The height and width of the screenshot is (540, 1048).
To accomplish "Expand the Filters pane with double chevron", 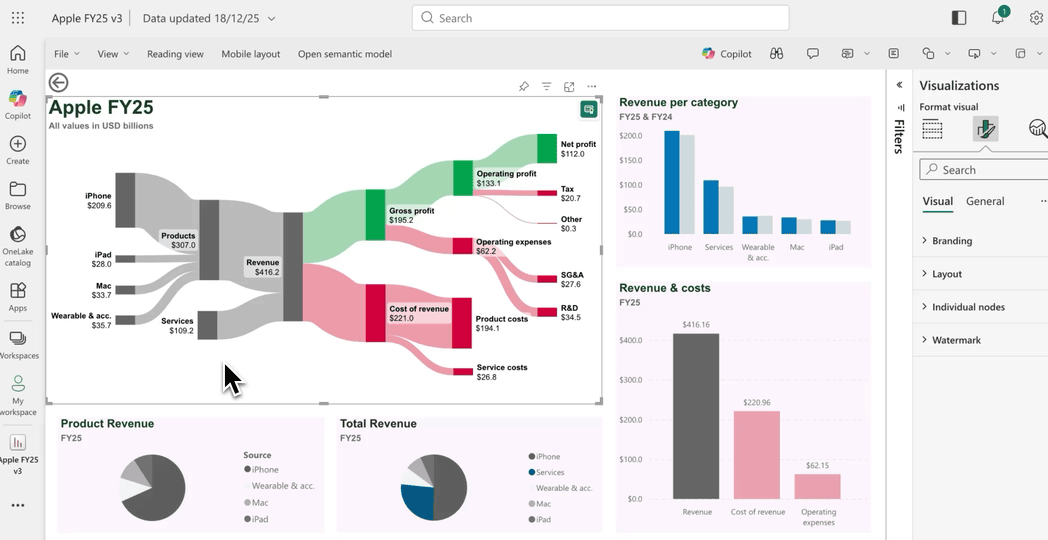I will pos(899,86).
